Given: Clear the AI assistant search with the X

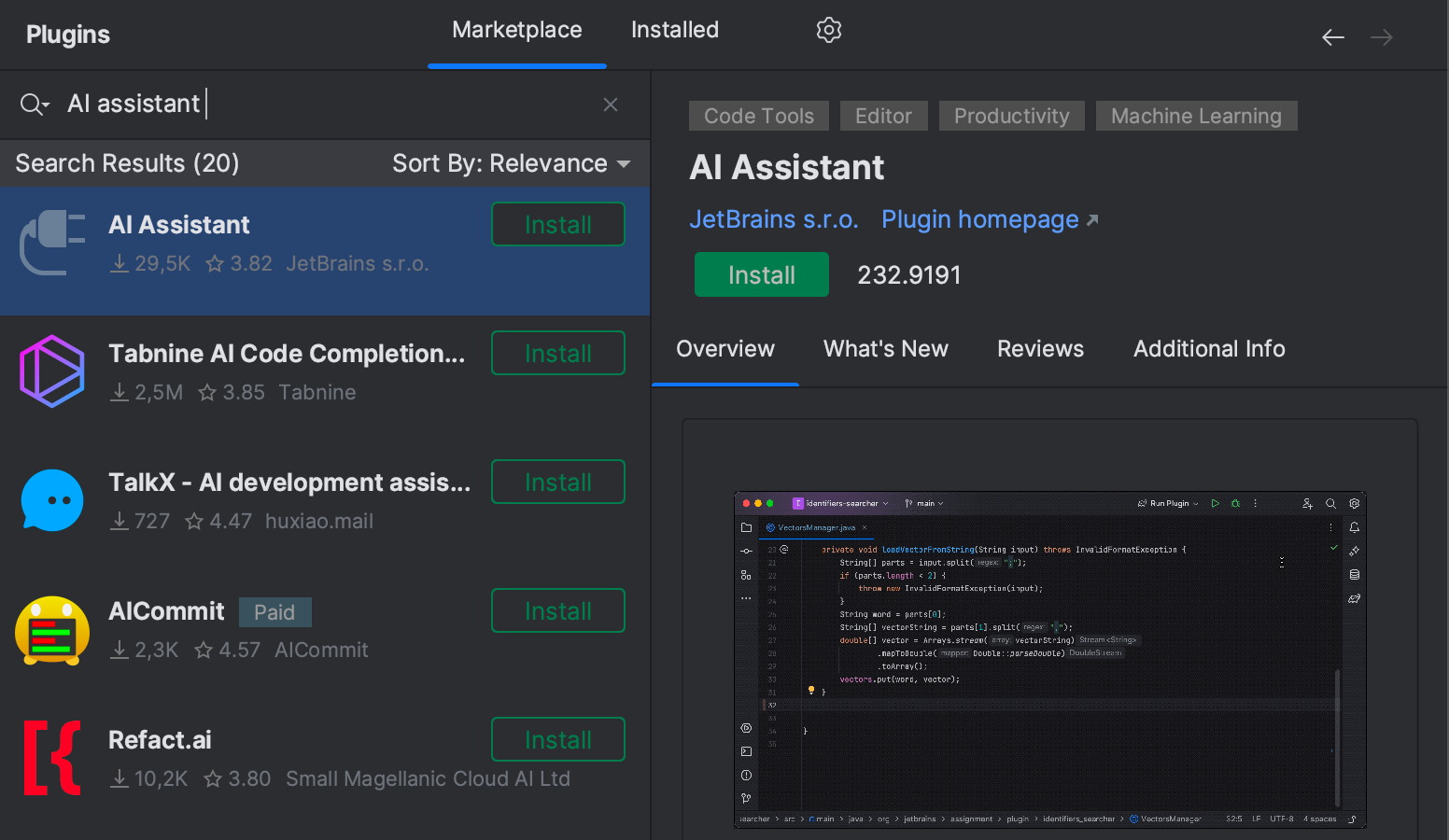Looking at the screenshot, I should click(x=611, y=104).
